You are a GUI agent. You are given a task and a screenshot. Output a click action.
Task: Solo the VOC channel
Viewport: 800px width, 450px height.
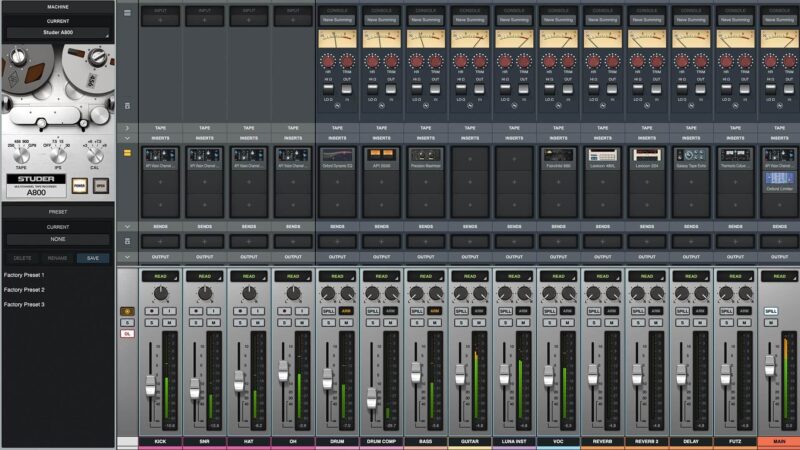549,322
